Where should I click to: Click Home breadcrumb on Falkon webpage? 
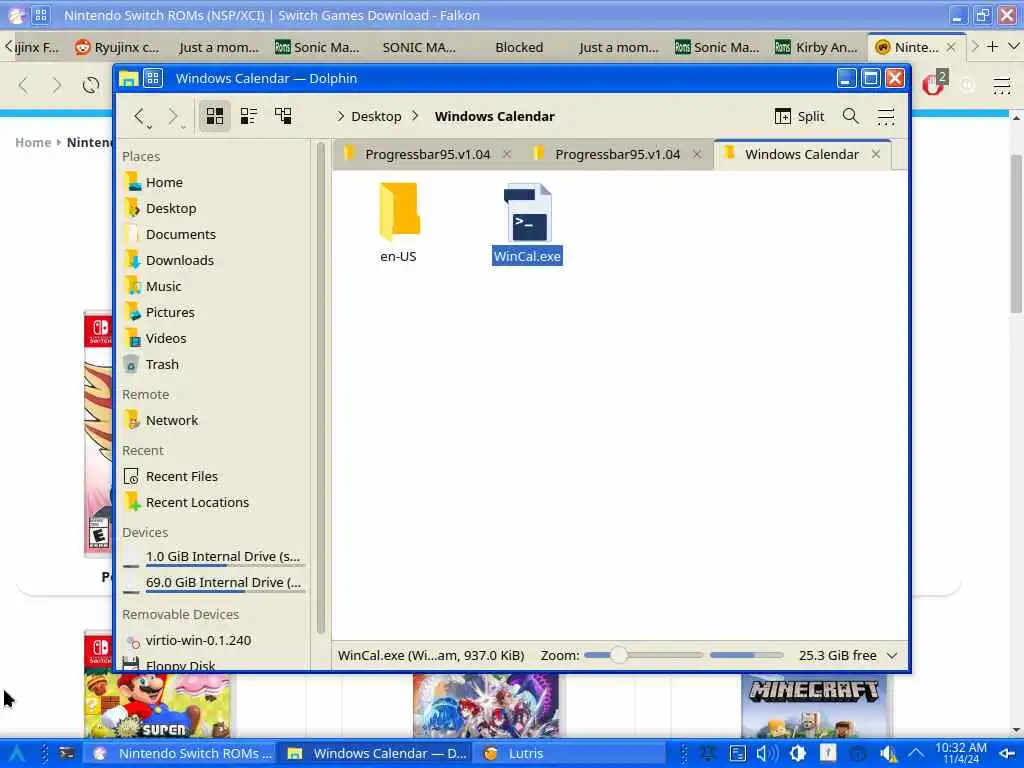pyautogui.click(x=33, y=142)
